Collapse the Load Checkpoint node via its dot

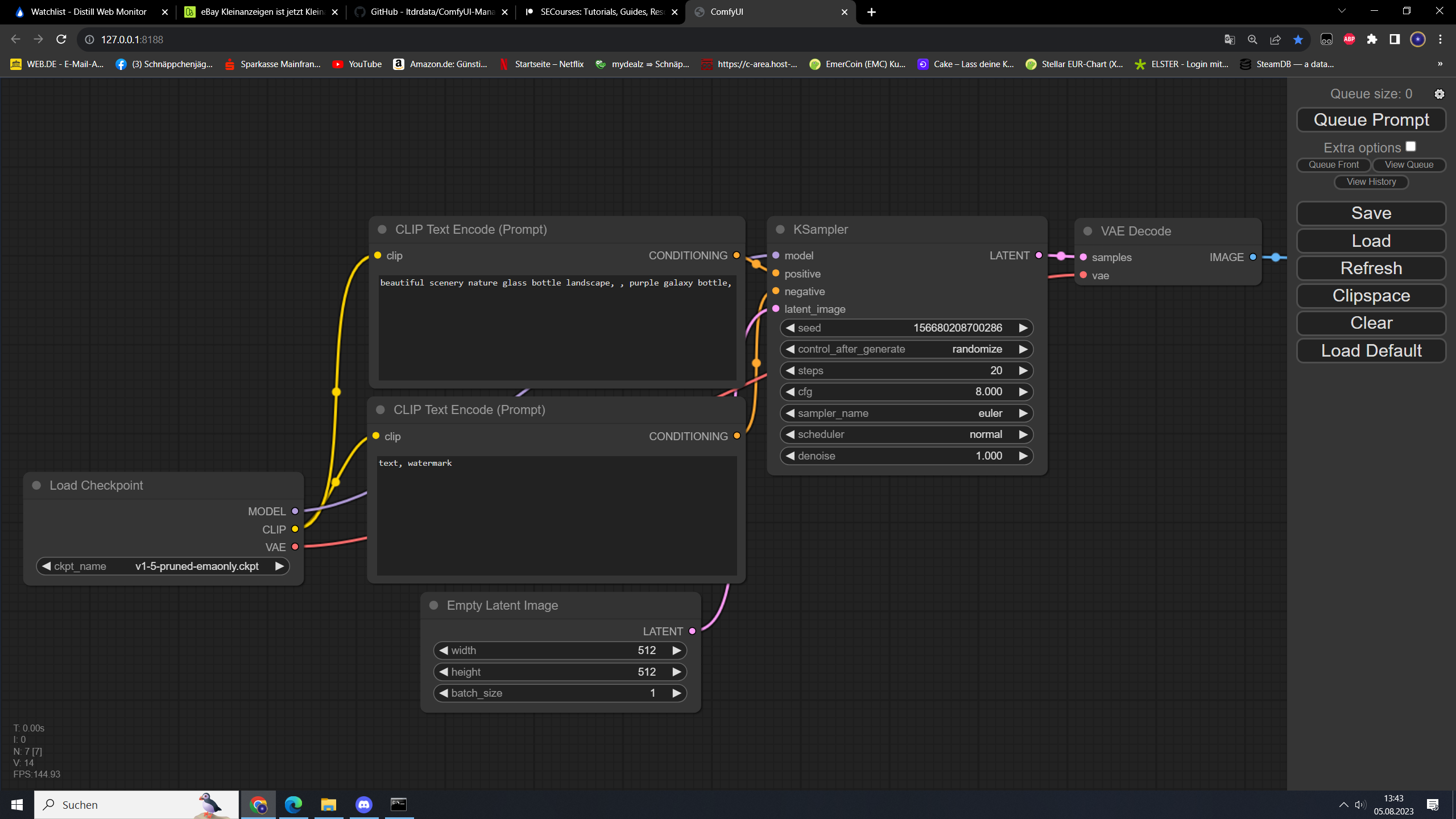pyautogui.click(x=36, y=485)
